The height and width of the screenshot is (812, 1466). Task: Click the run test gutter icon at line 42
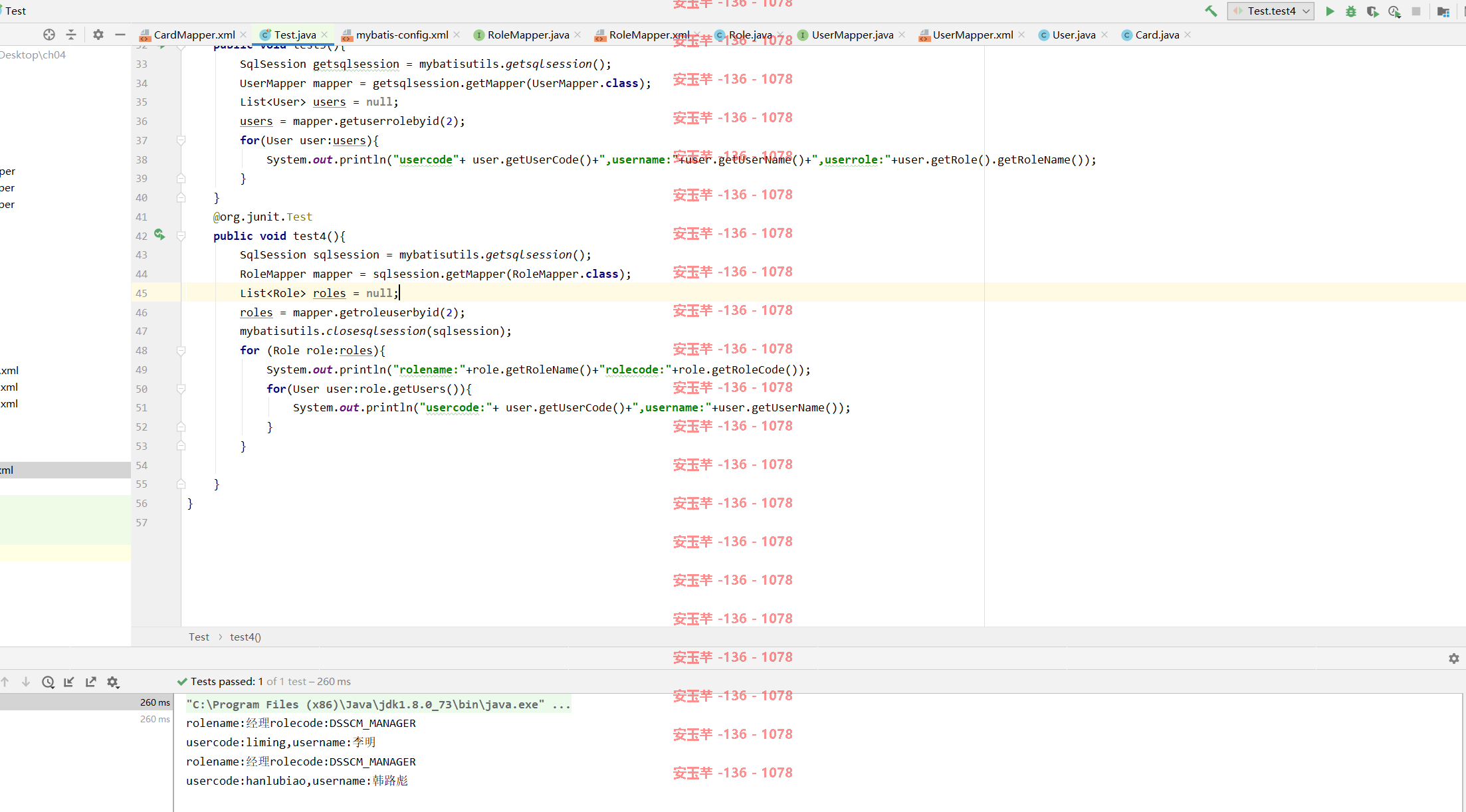[x=159, y=235]
